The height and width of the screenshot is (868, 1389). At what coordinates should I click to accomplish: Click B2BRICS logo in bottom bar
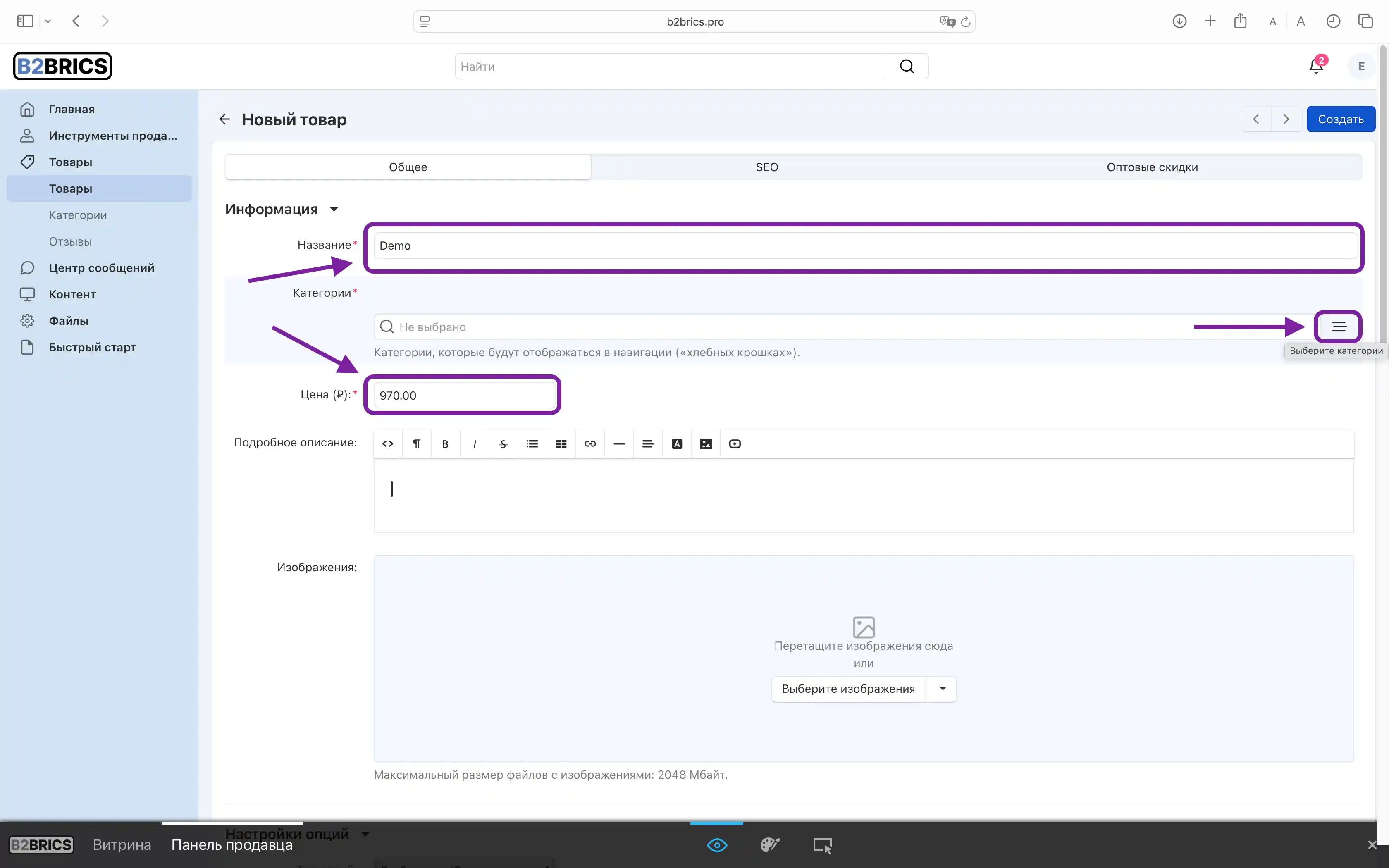(x=41, y=845)
